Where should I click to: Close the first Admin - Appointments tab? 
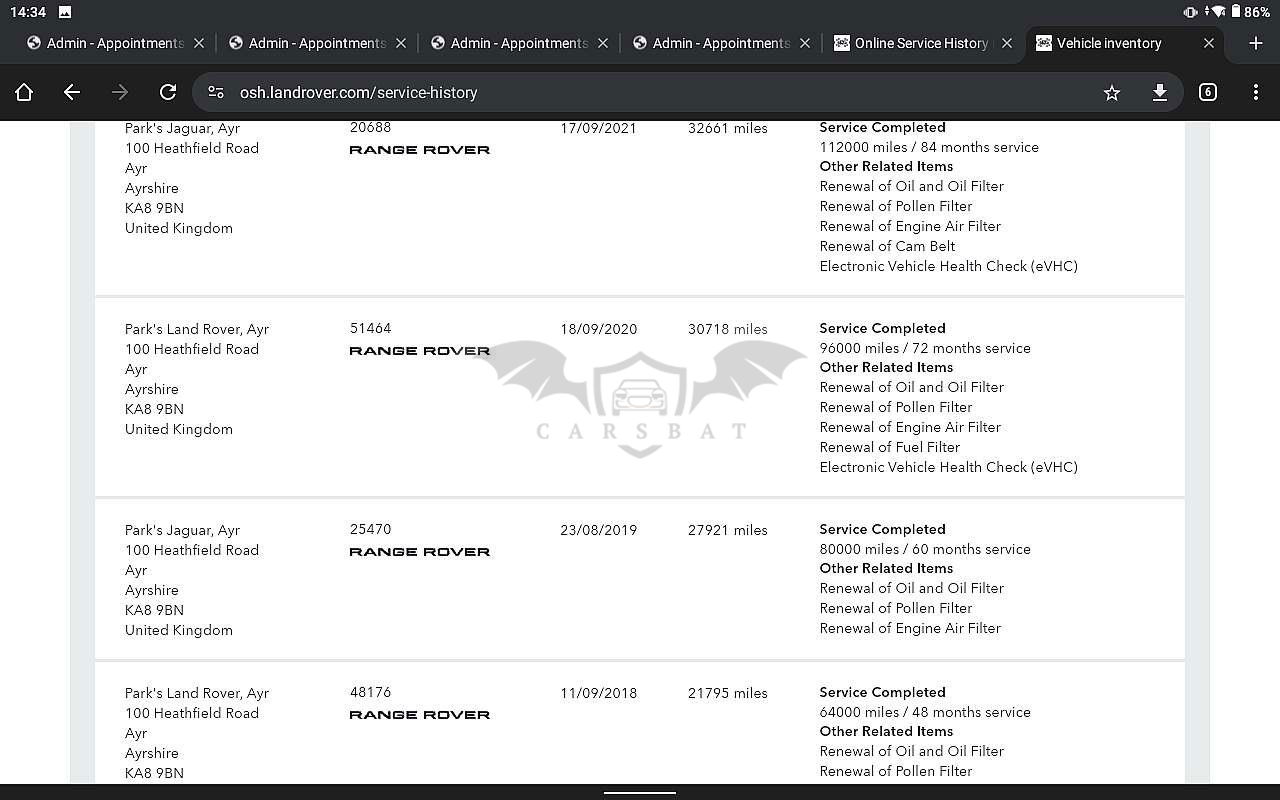click(x=199, y=43)
